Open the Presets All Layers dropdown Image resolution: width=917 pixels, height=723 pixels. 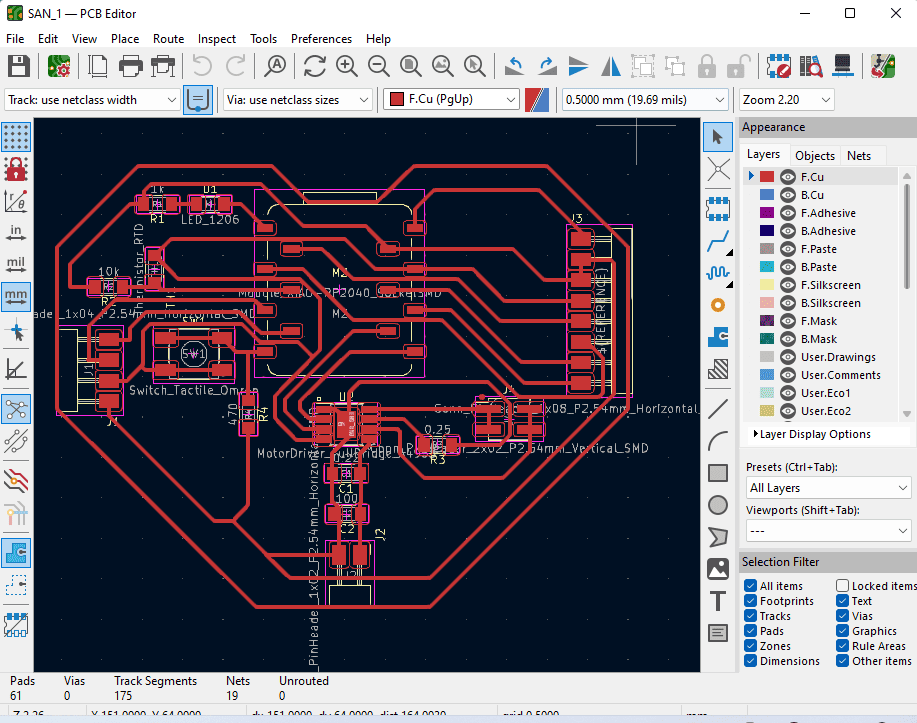point(828,488)
